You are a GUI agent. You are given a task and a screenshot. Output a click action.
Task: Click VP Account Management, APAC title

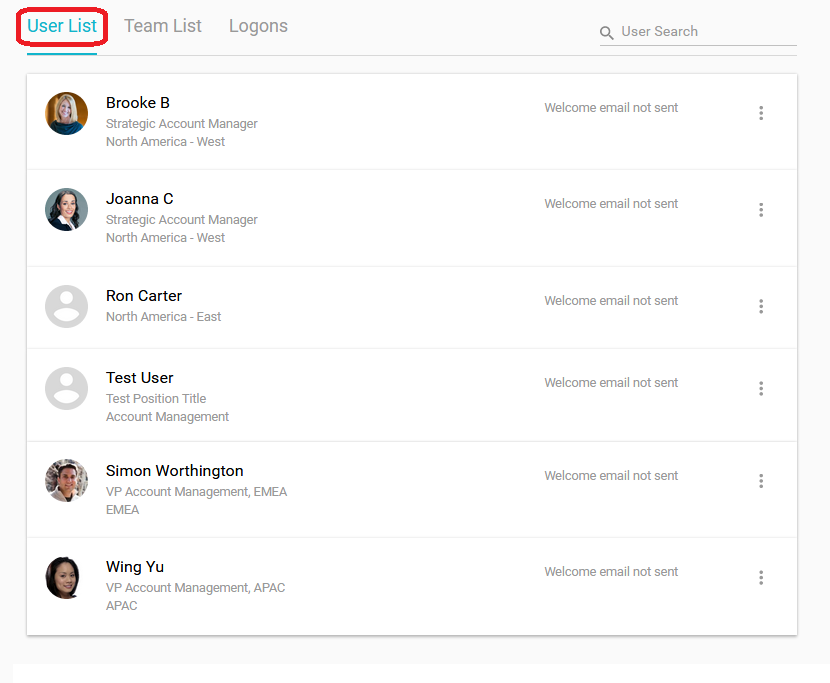click(x=195, y=588)
